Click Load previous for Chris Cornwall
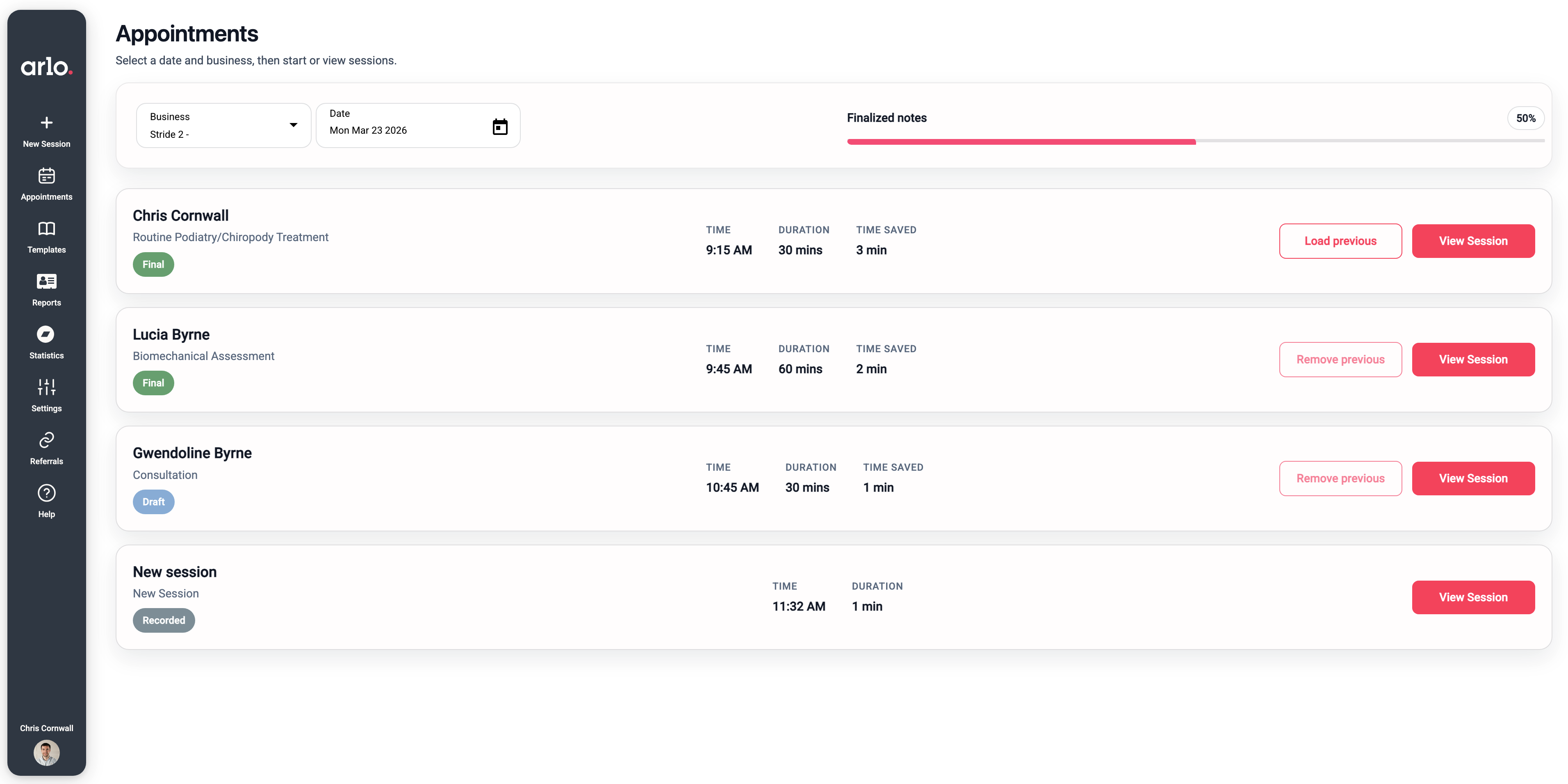 coord(1340,241)
